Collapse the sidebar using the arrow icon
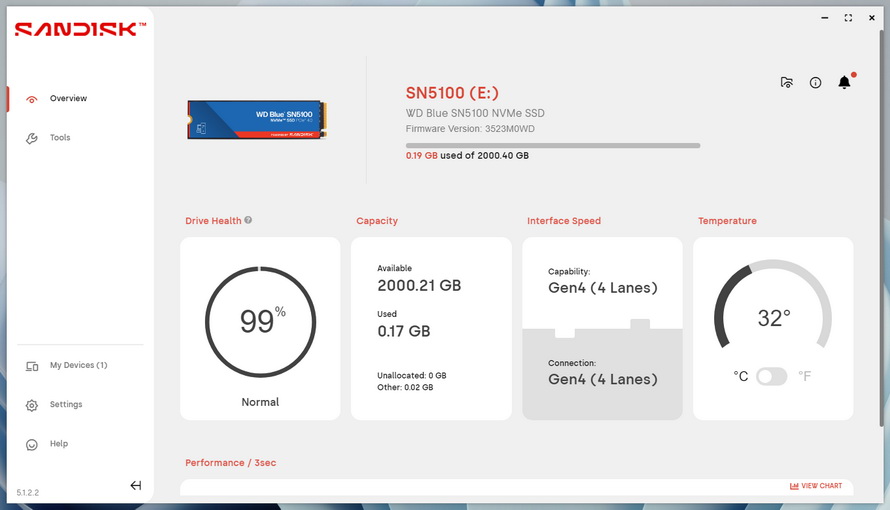 click(135, 486)
